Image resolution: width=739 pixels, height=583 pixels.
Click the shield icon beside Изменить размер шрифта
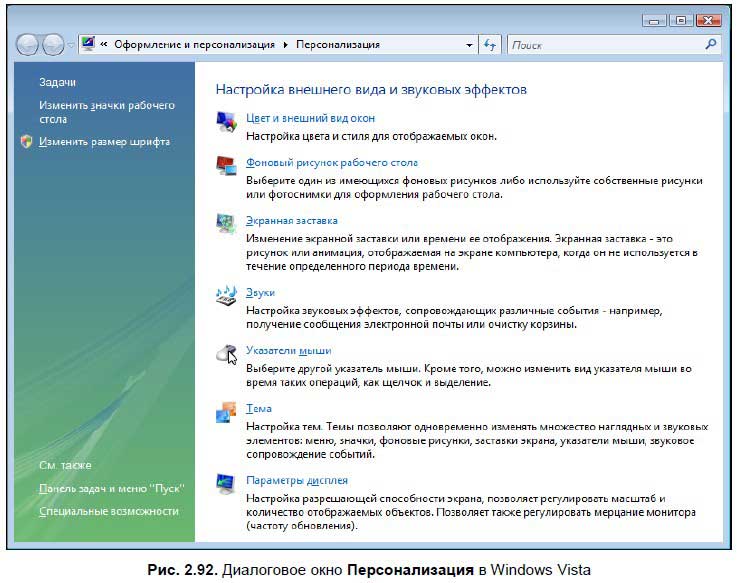click(26, 141)
